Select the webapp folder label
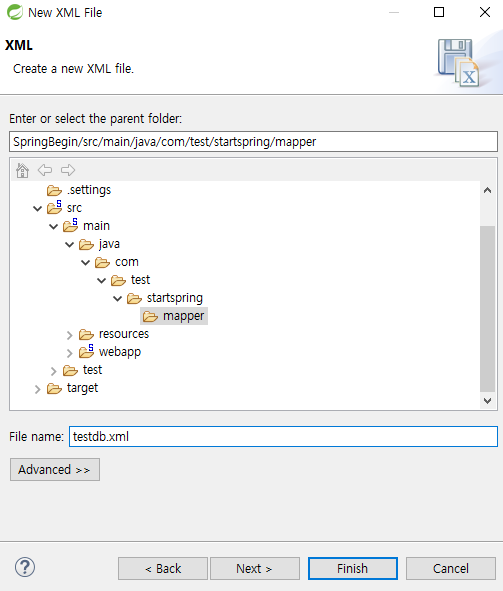503x591 pixels. coord(120,352)
